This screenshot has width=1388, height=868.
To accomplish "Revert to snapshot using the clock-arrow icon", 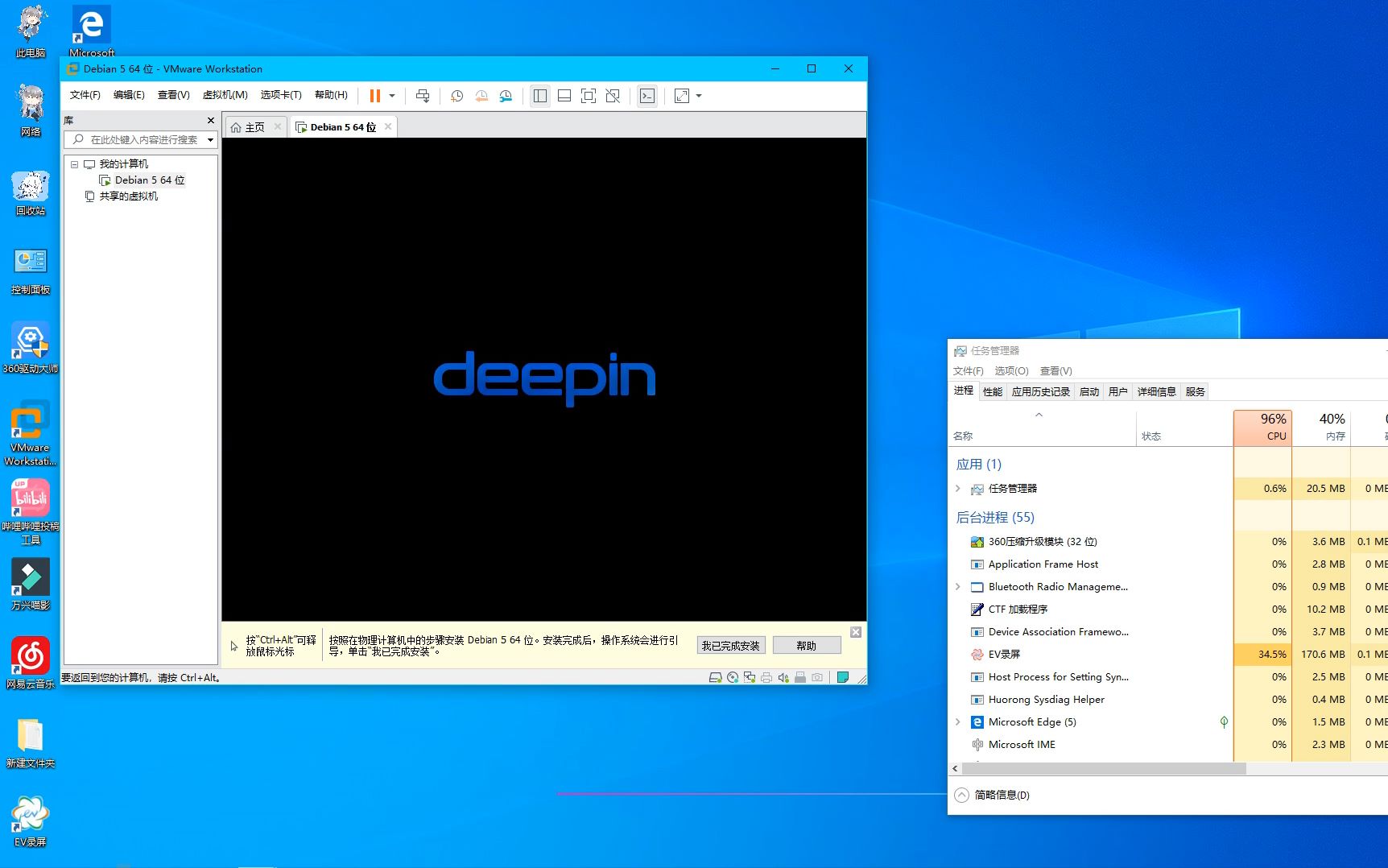I will click(x=481, y=96).
